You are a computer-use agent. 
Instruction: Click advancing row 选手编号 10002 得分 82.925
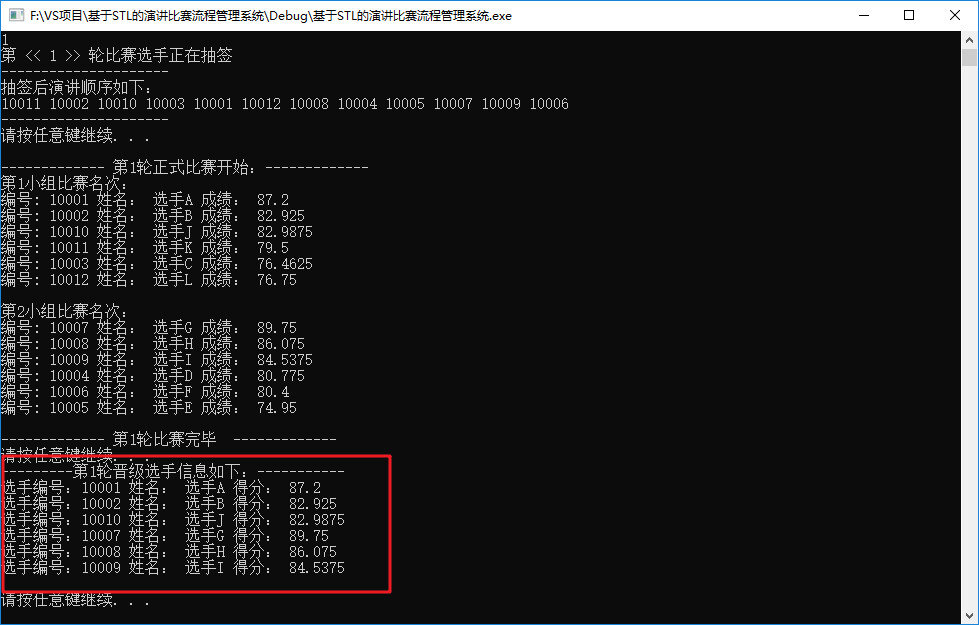169,504
